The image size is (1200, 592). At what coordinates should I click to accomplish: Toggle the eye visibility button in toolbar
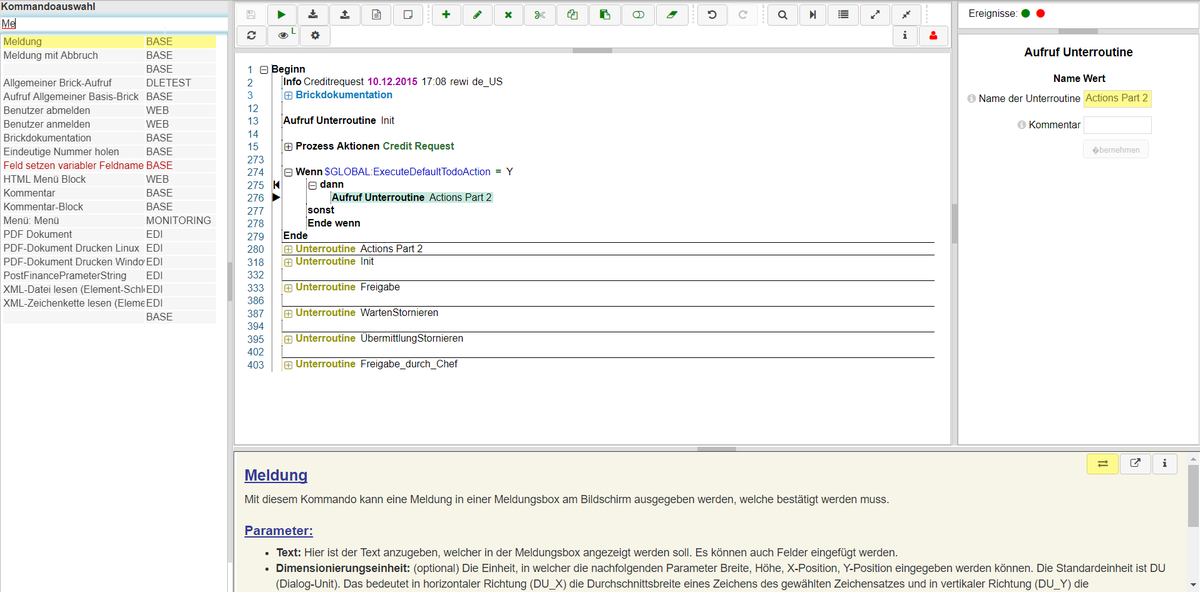click(284, 36)
